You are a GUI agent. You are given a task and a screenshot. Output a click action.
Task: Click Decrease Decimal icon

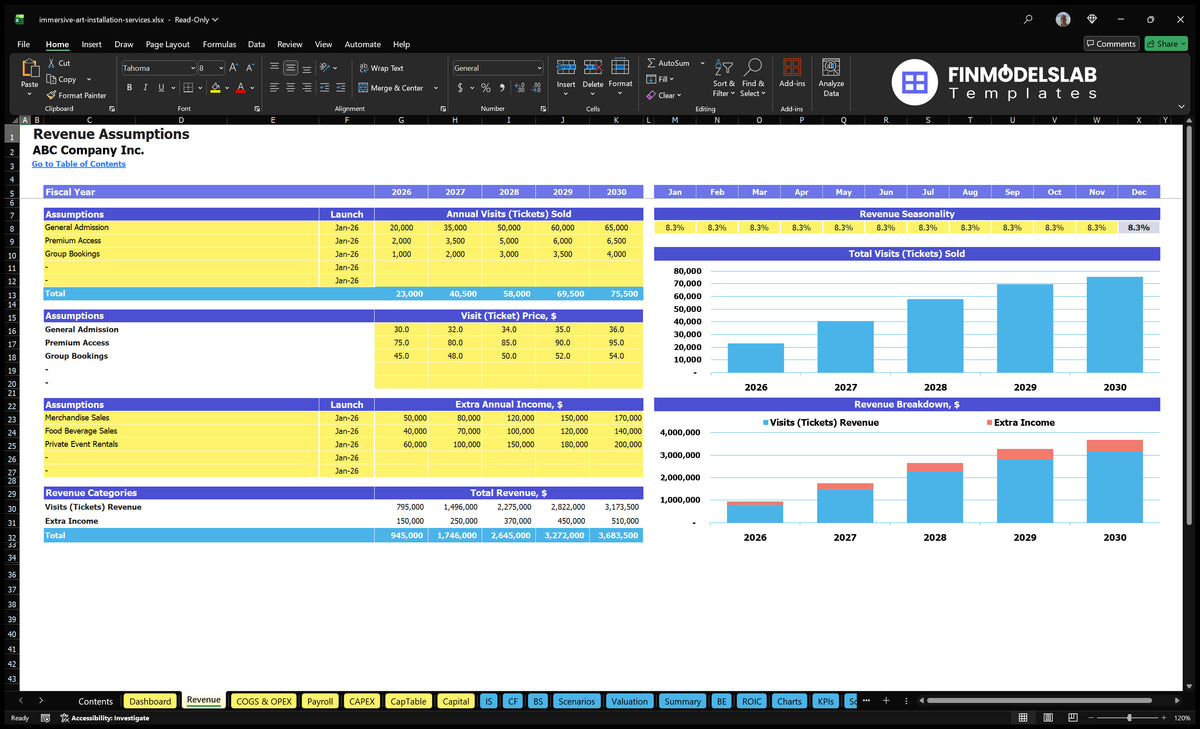pos(535,88)
